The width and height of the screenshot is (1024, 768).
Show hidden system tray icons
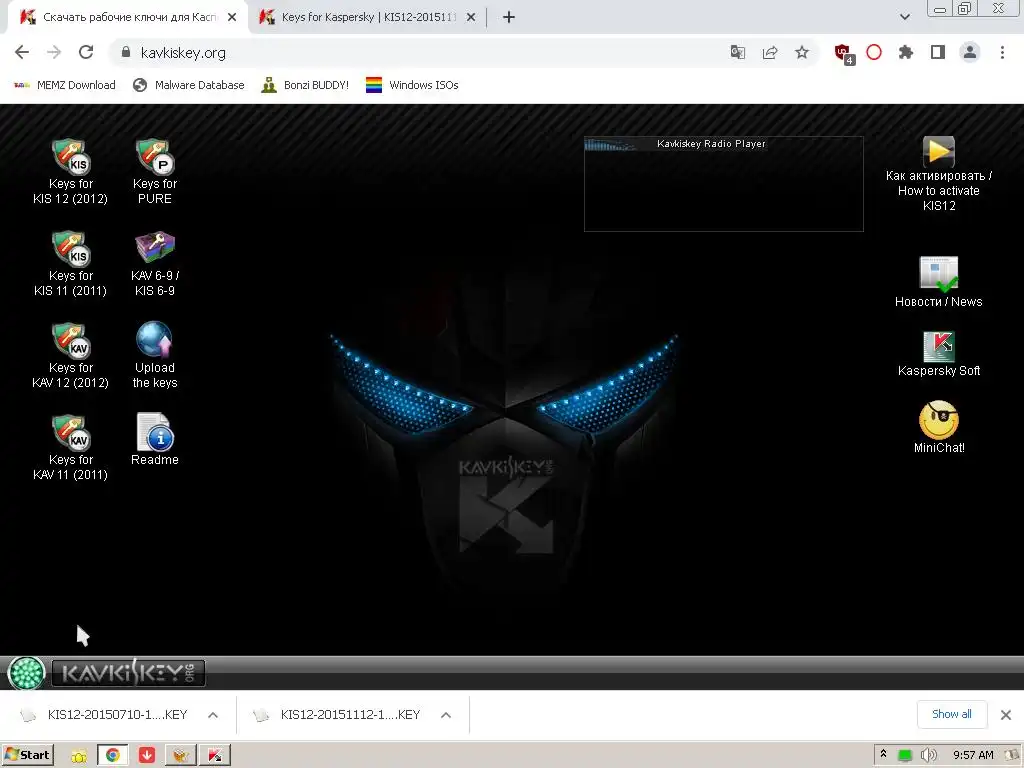click(883, 754)
